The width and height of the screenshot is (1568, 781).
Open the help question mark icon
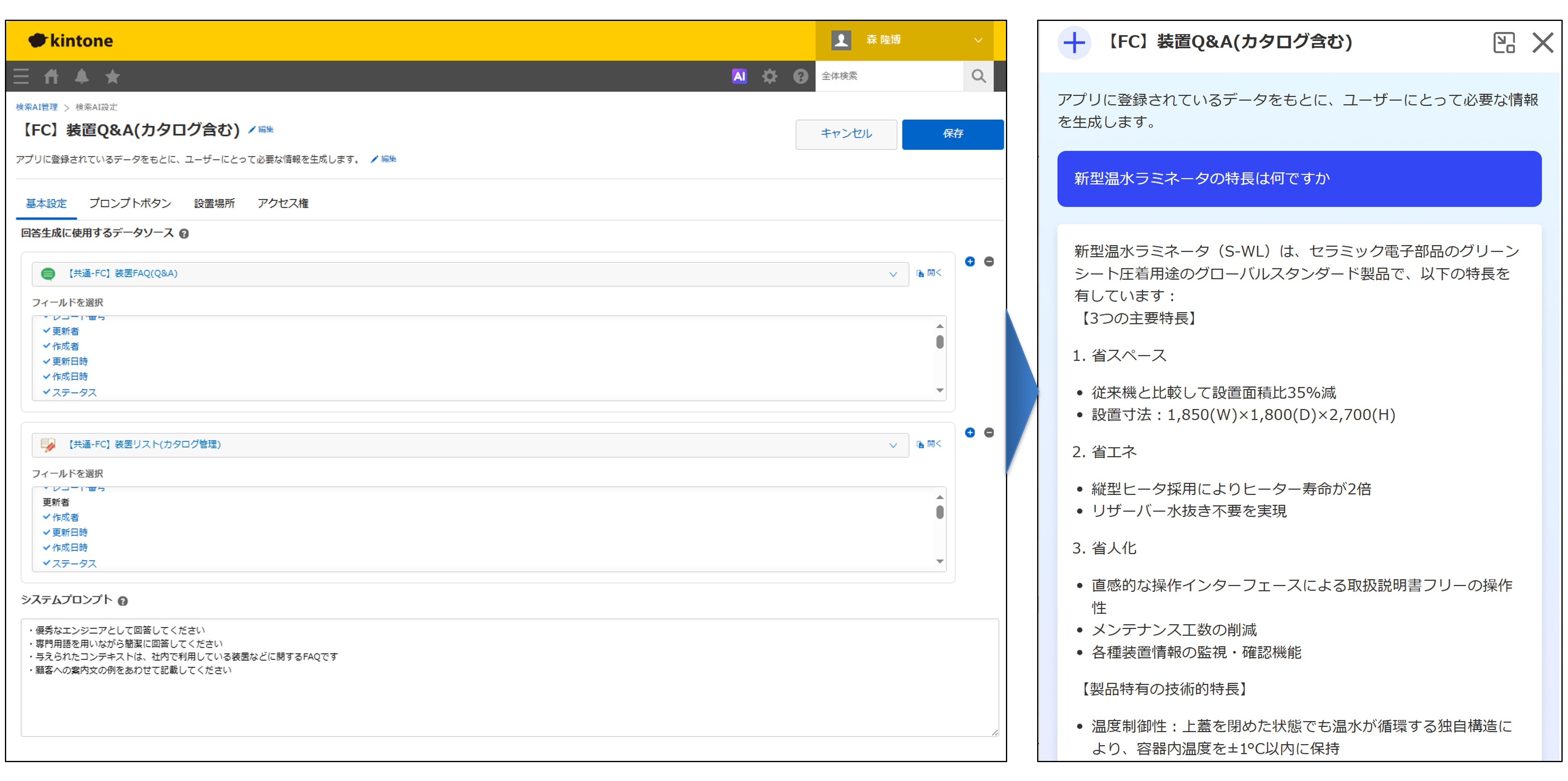[800, 76]
